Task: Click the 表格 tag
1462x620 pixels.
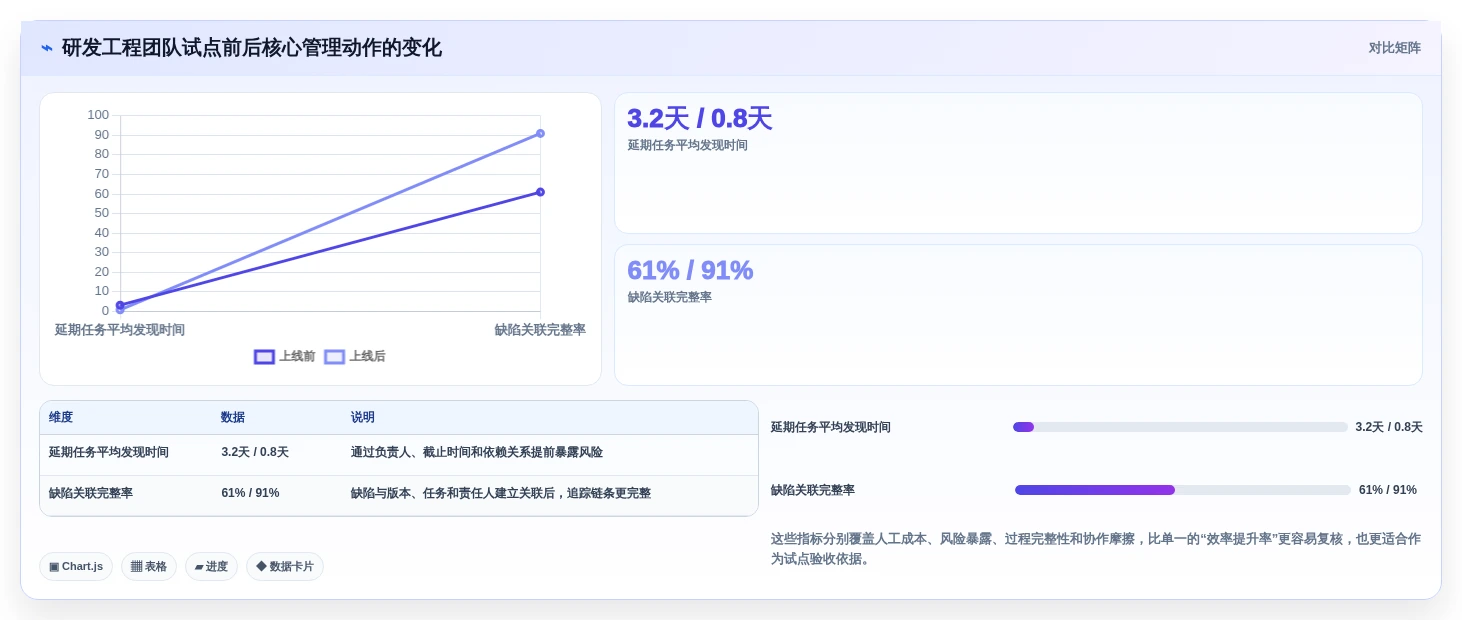Action: [149, 566]
